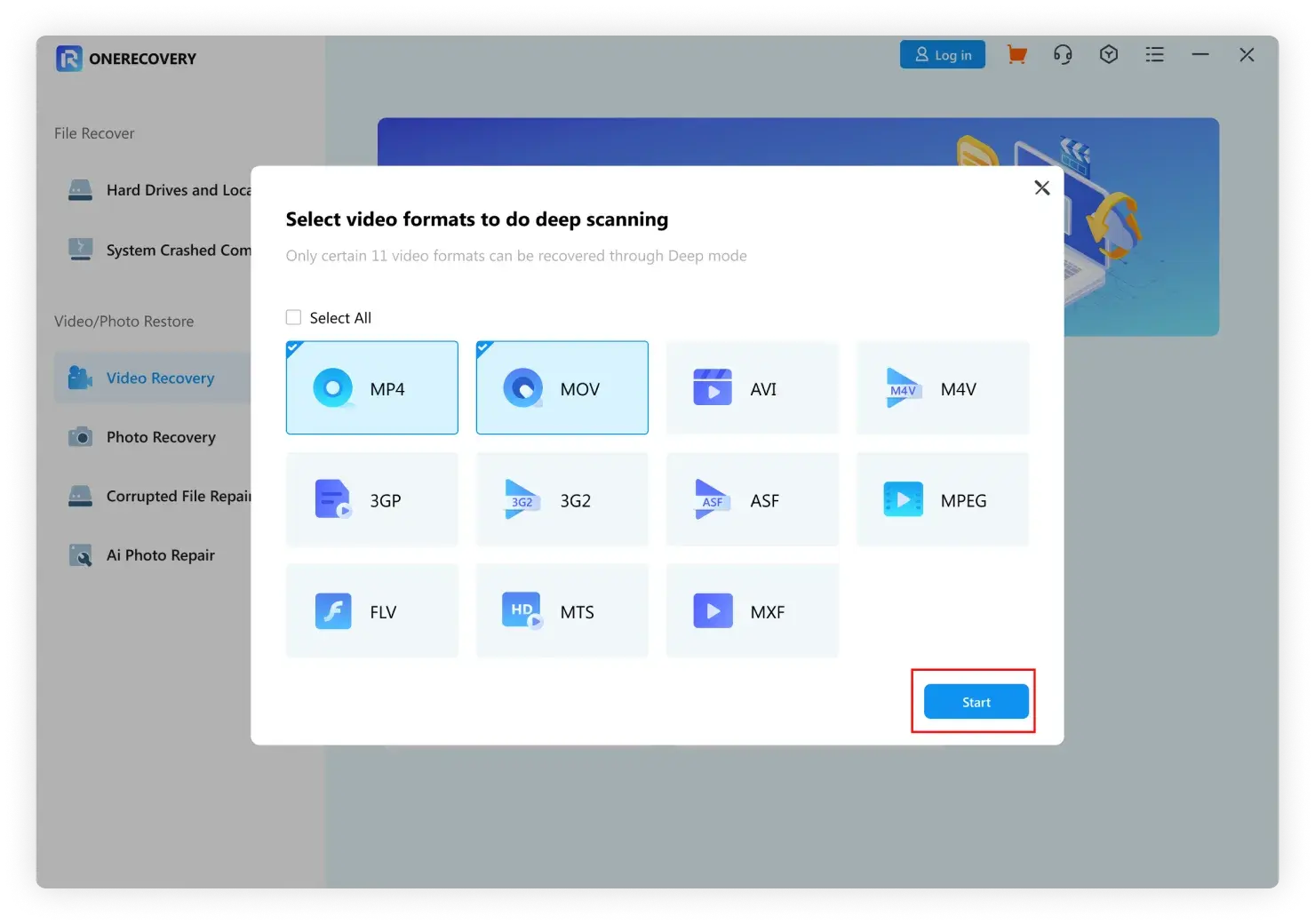
Task: Open the headset support icon
Action: [x=1063, y=55]
